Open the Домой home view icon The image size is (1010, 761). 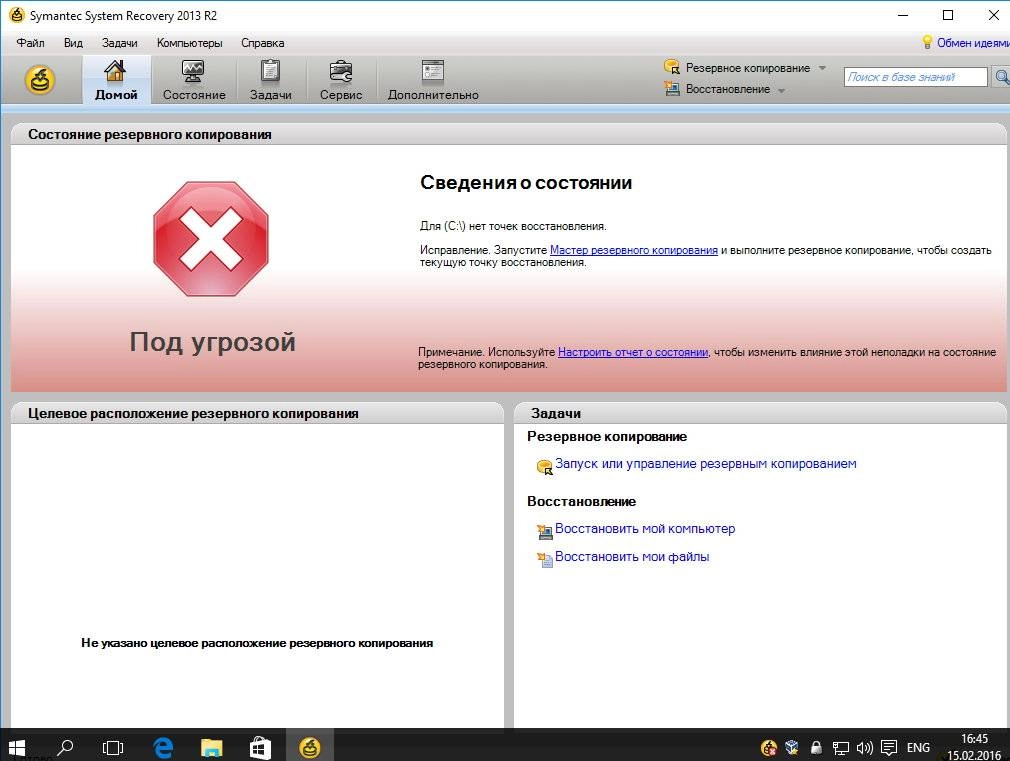pos(115,79)
